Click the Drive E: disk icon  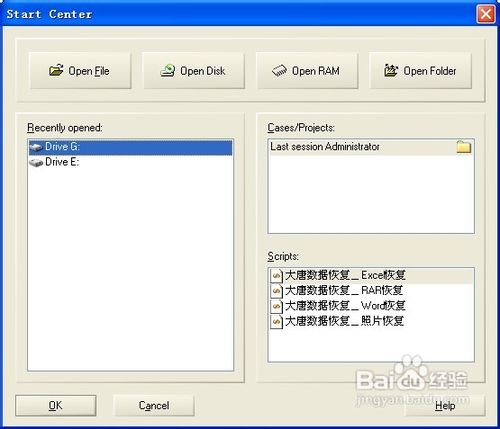tap(36, 162)
